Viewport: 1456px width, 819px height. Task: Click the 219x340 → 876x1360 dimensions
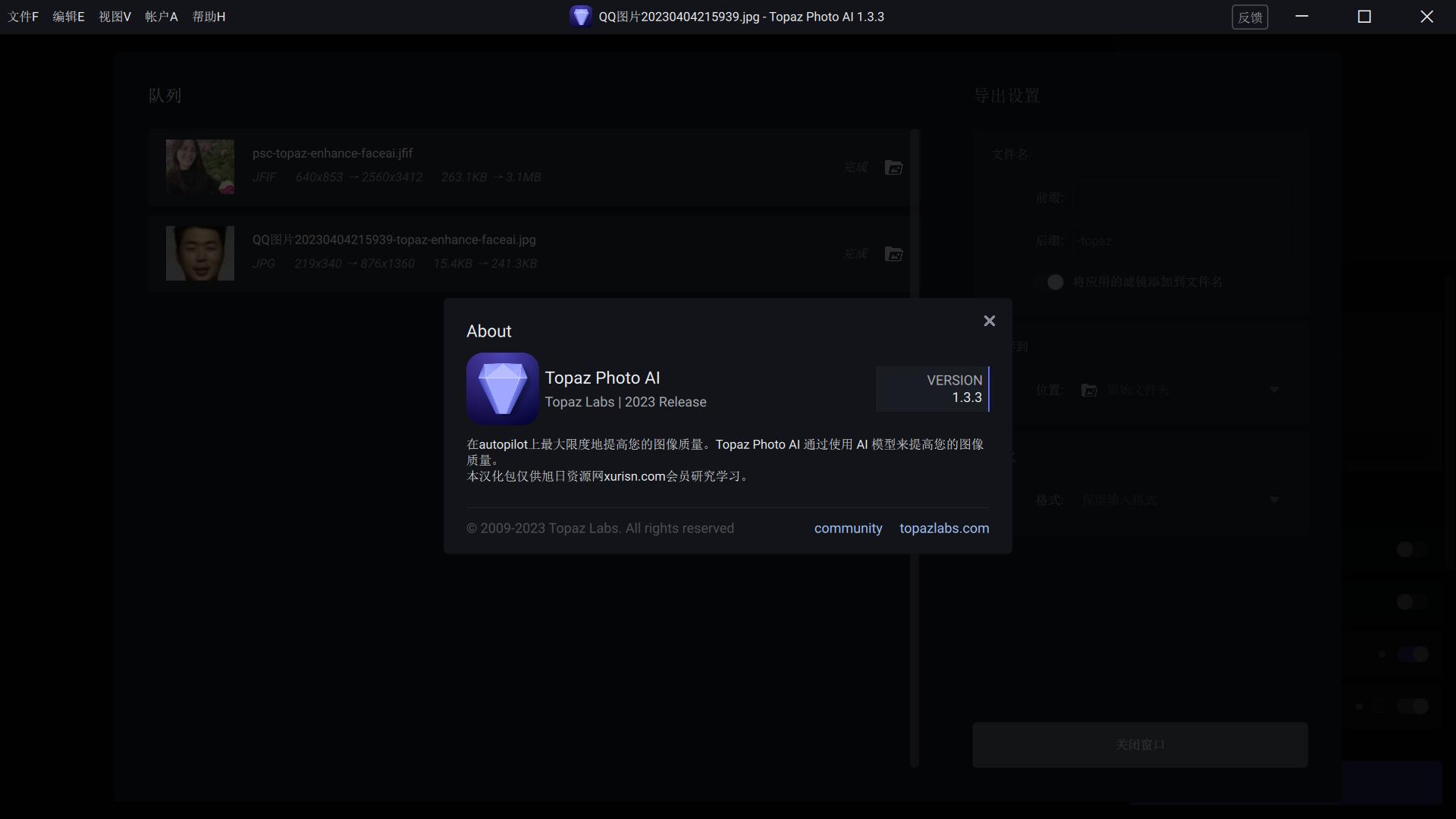click(354, 263)
